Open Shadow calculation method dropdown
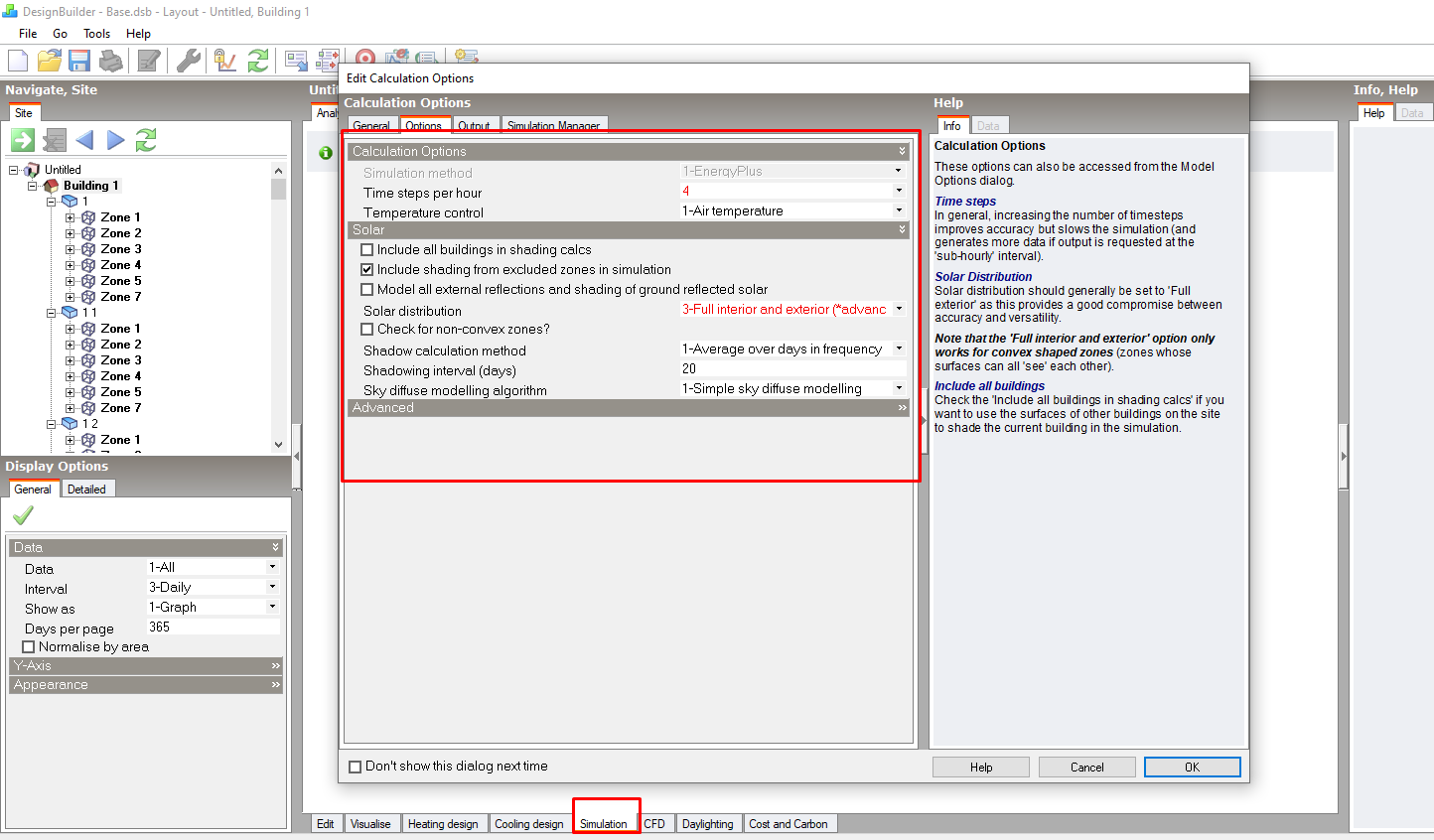 coord(899,349)
